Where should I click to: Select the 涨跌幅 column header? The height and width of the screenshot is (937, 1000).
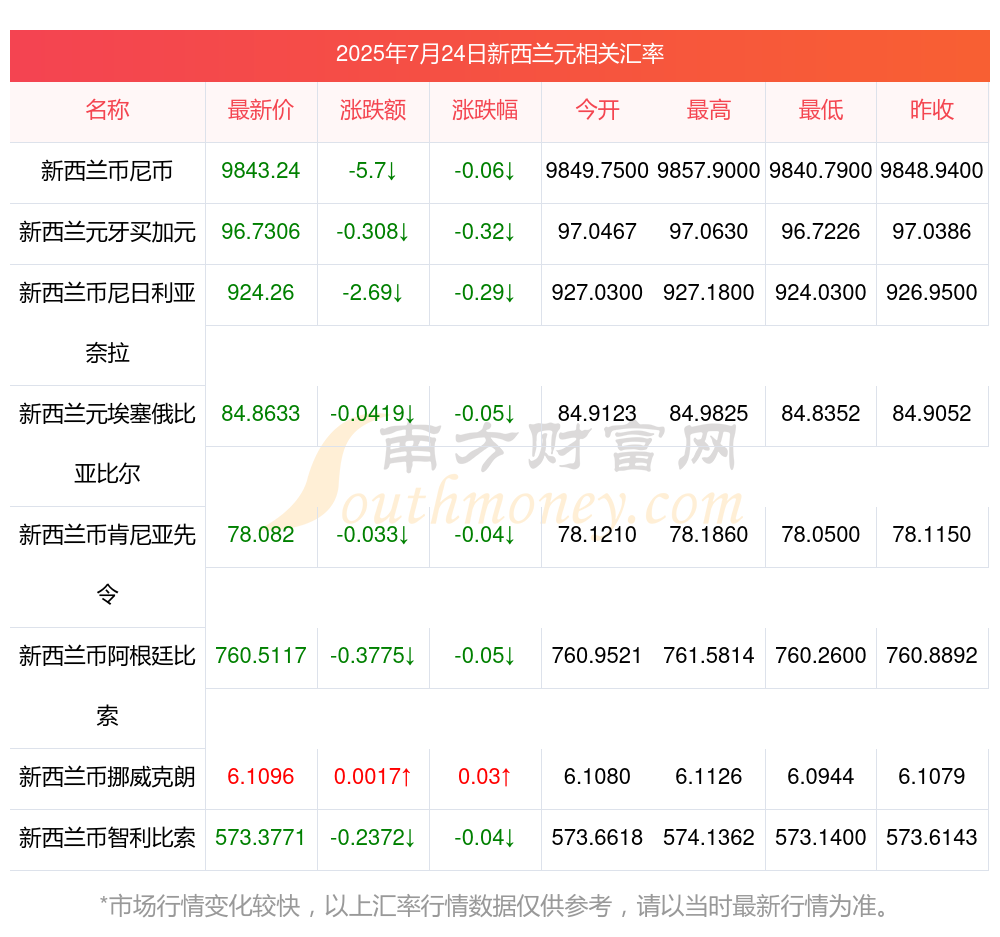(485, 110)
